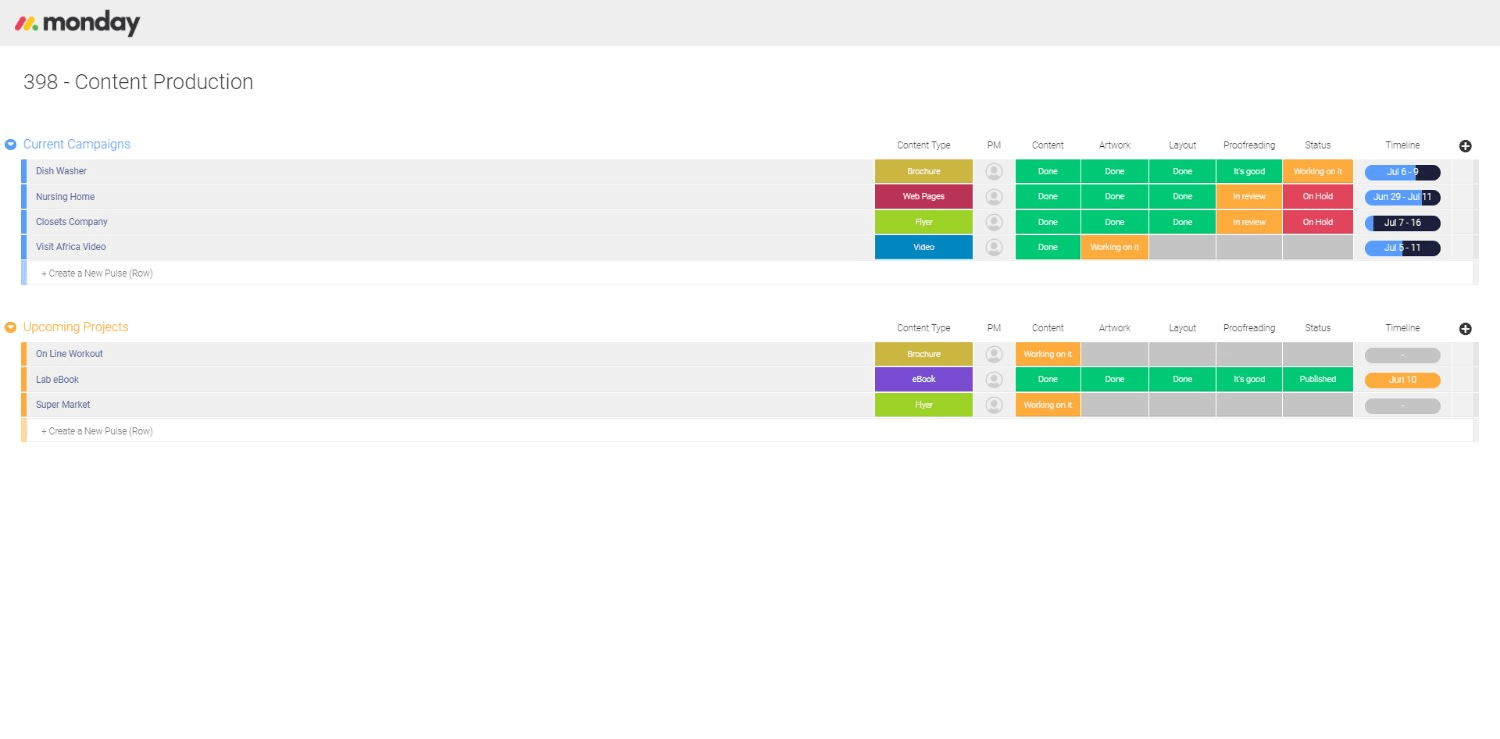This screenshot has height=739, width=1500.
Task: Open Super Market content Working on it
Action: coord(1048,405)
